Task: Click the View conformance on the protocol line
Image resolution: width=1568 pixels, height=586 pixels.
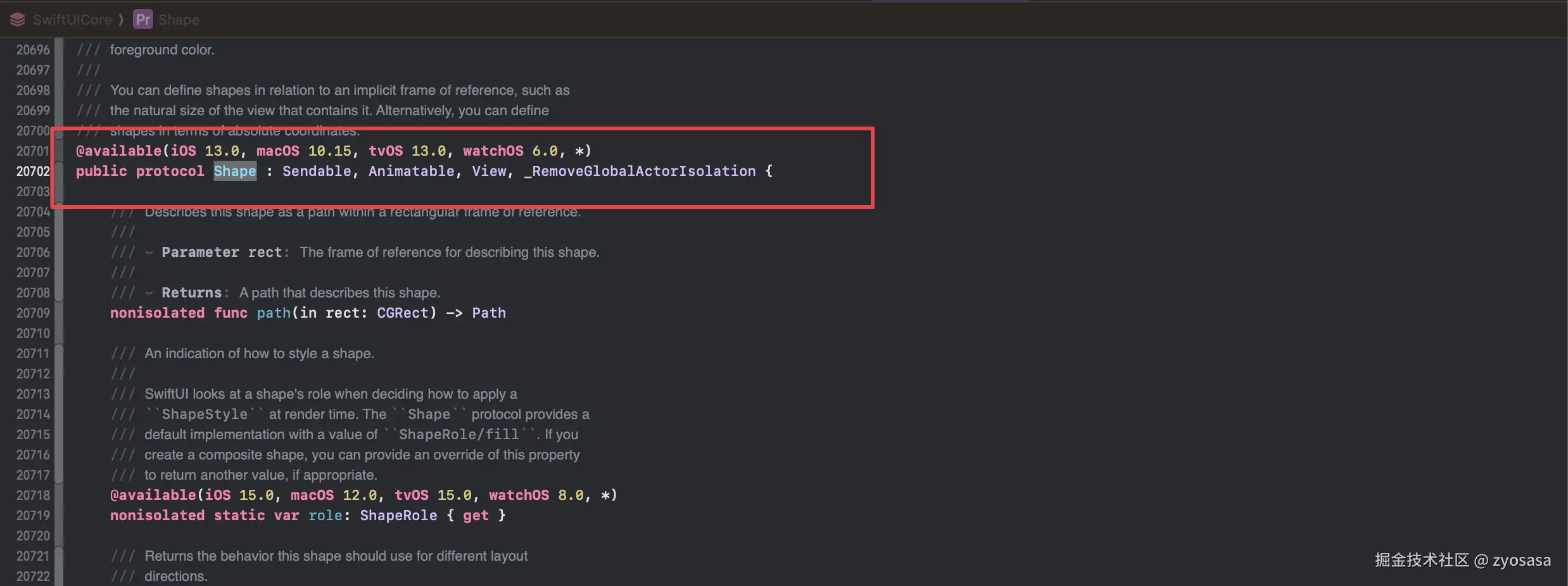Action: pyautogui.click(x=489, y=171)
